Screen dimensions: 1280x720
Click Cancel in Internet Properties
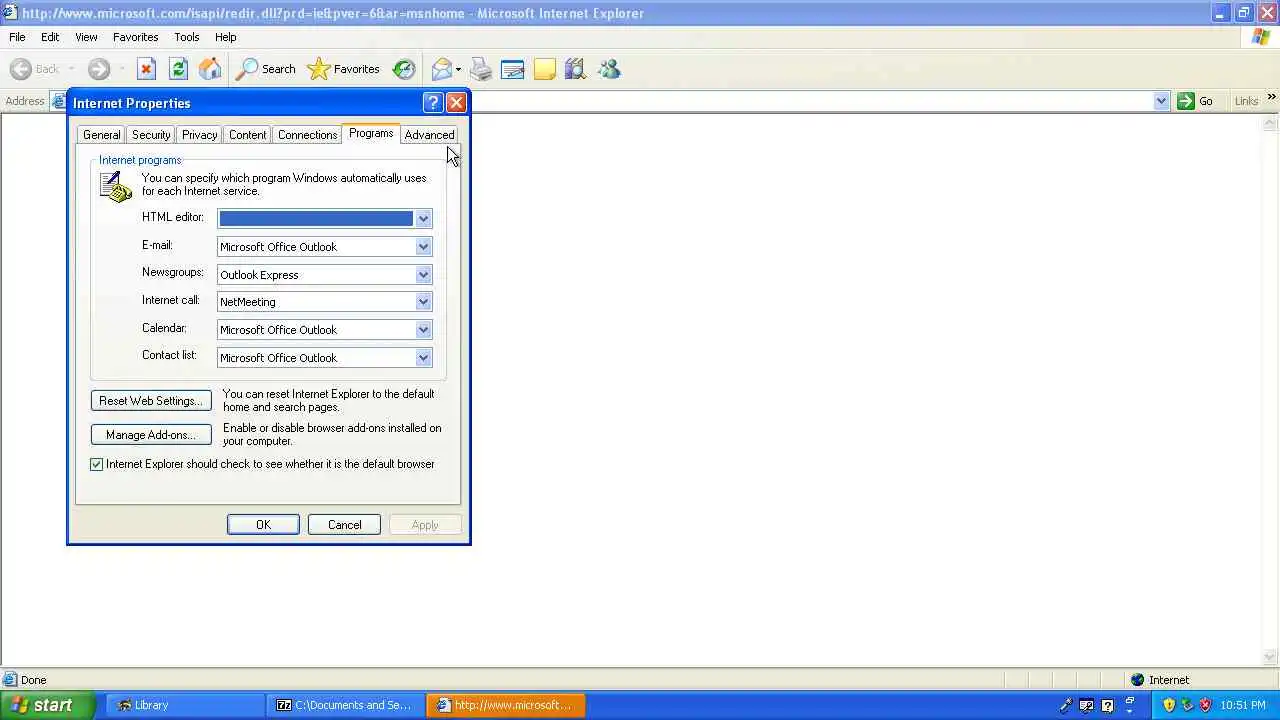pos(344,525)
